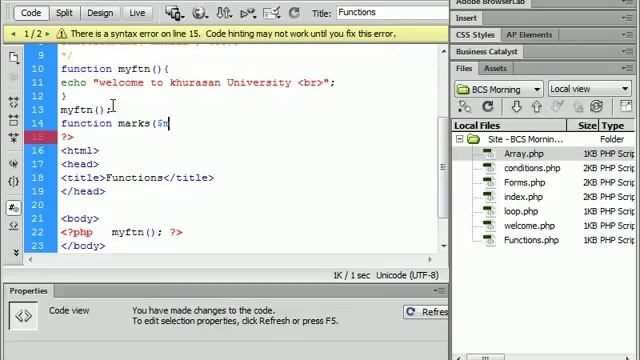Sort by Type column header
This screenshot has width=640, height=360.
[617, 125]
